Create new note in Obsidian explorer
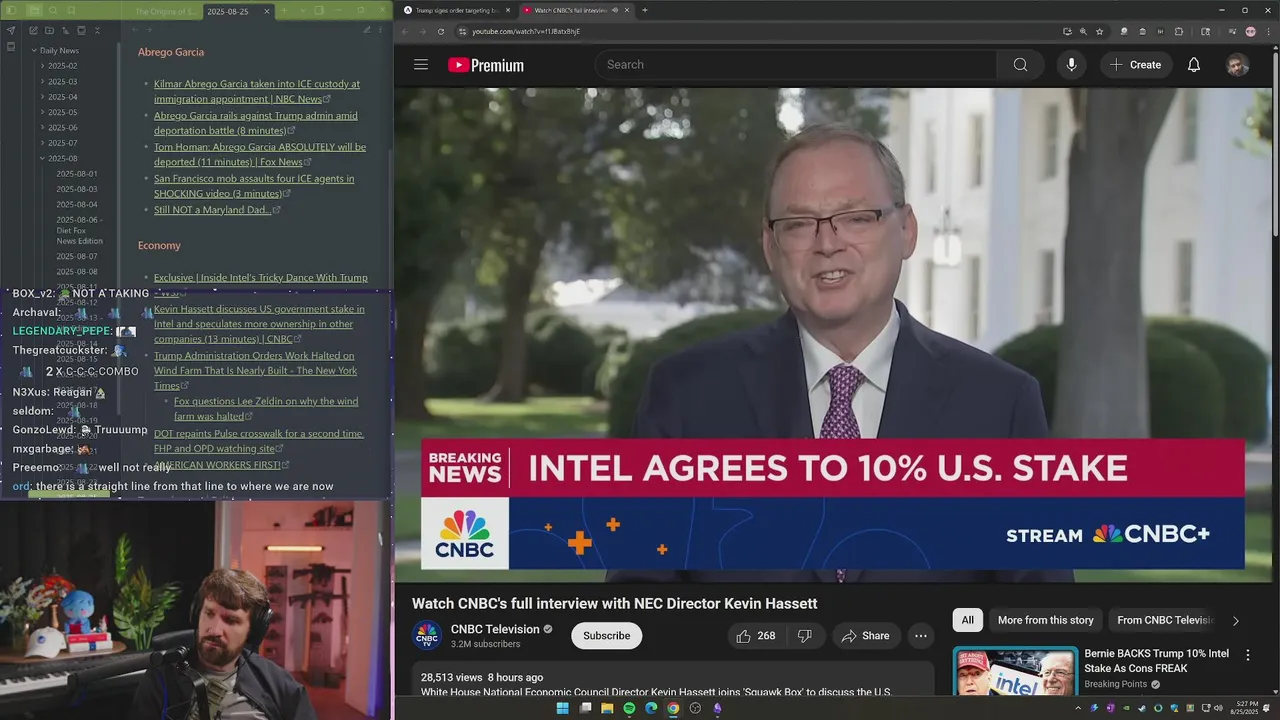This screenshot has width=1280, height=720. click(x=33, y=31)
